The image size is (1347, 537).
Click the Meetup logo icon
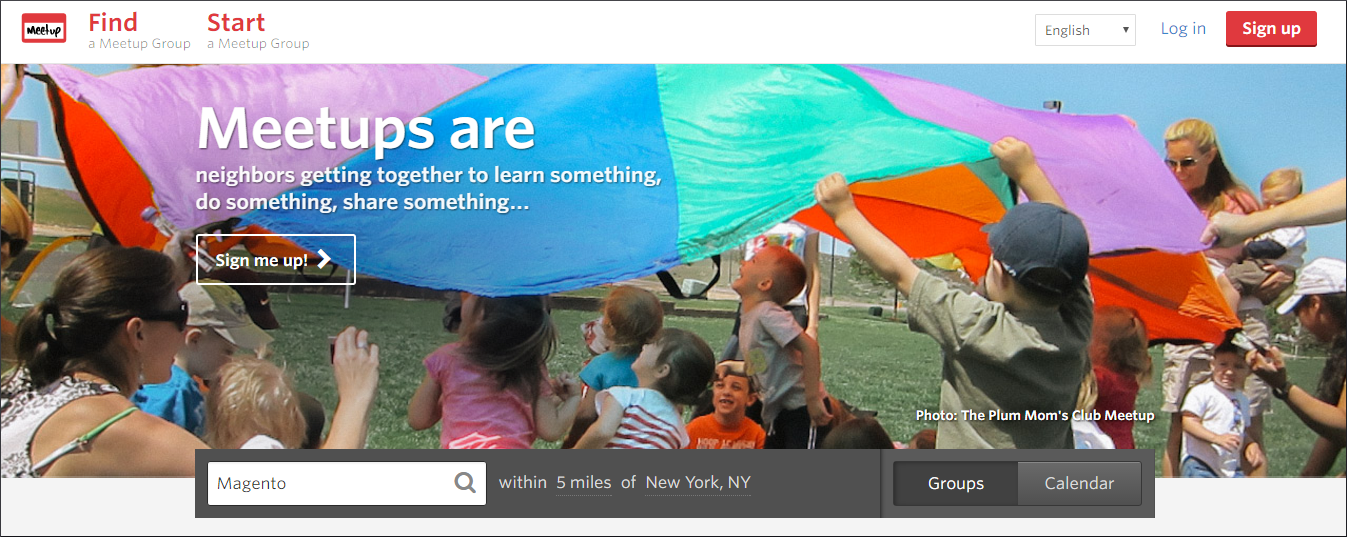click(44, 29)
